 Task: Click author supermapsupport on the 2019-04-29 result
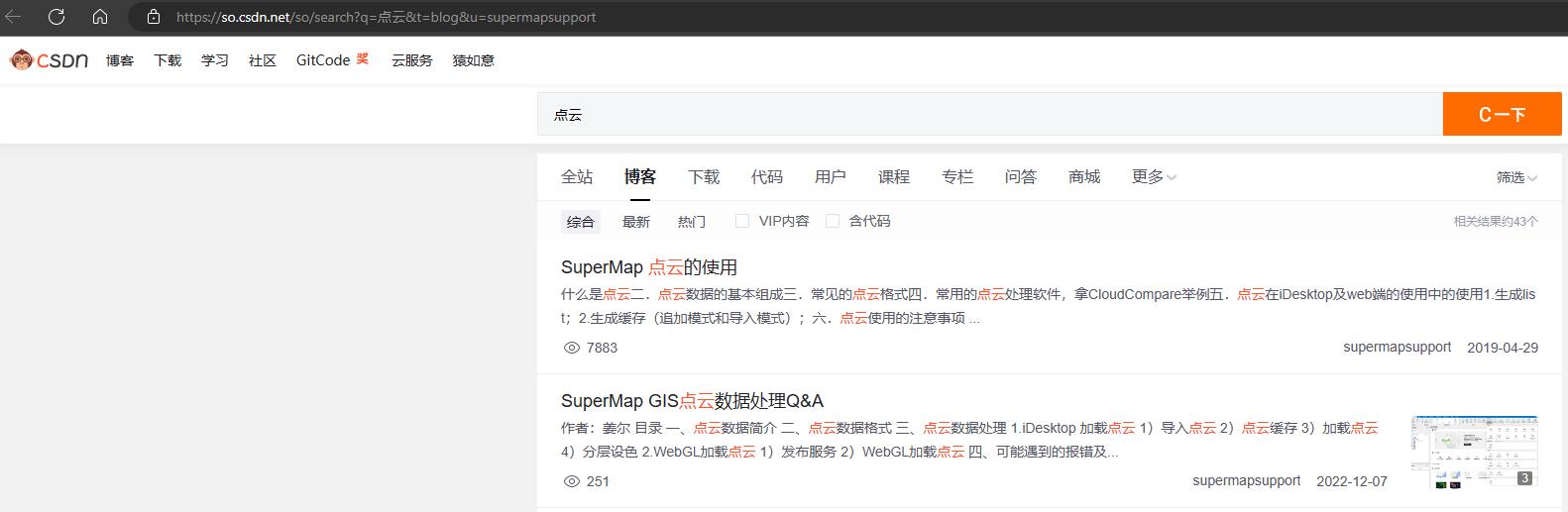(1398, 348)
